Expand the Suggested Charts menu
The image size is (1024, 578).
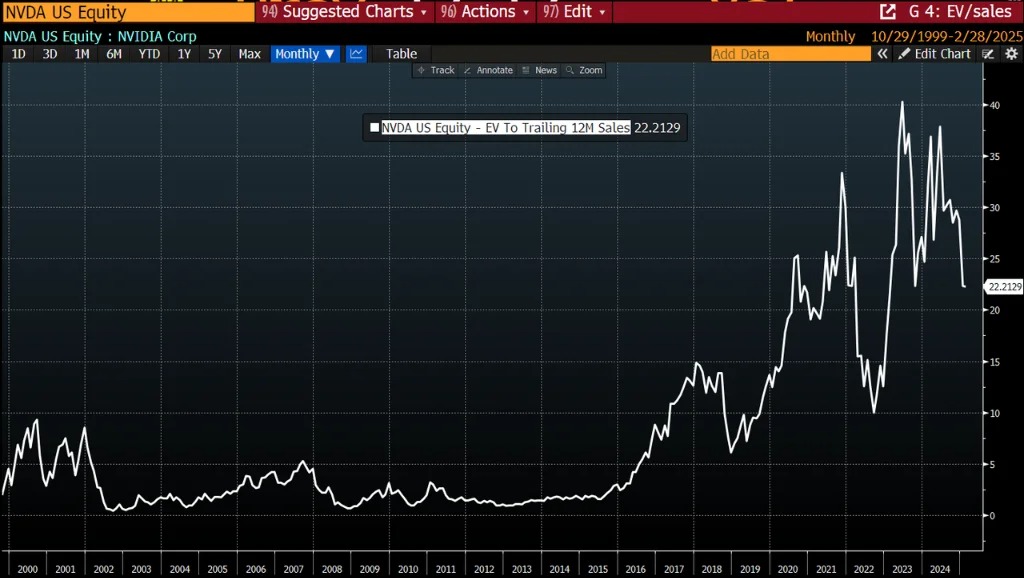pyautogui.click(x=343, y=12)
